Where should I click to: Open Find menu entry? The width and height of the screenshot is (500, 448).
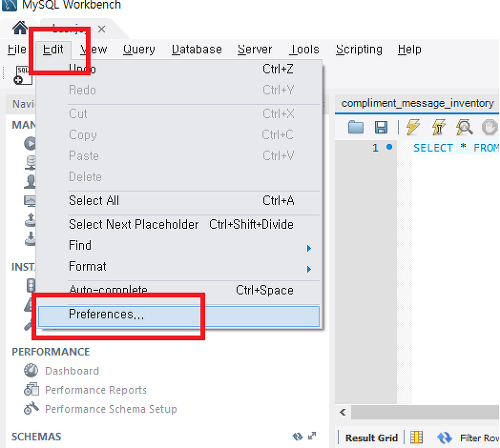[x=179, y=246]
